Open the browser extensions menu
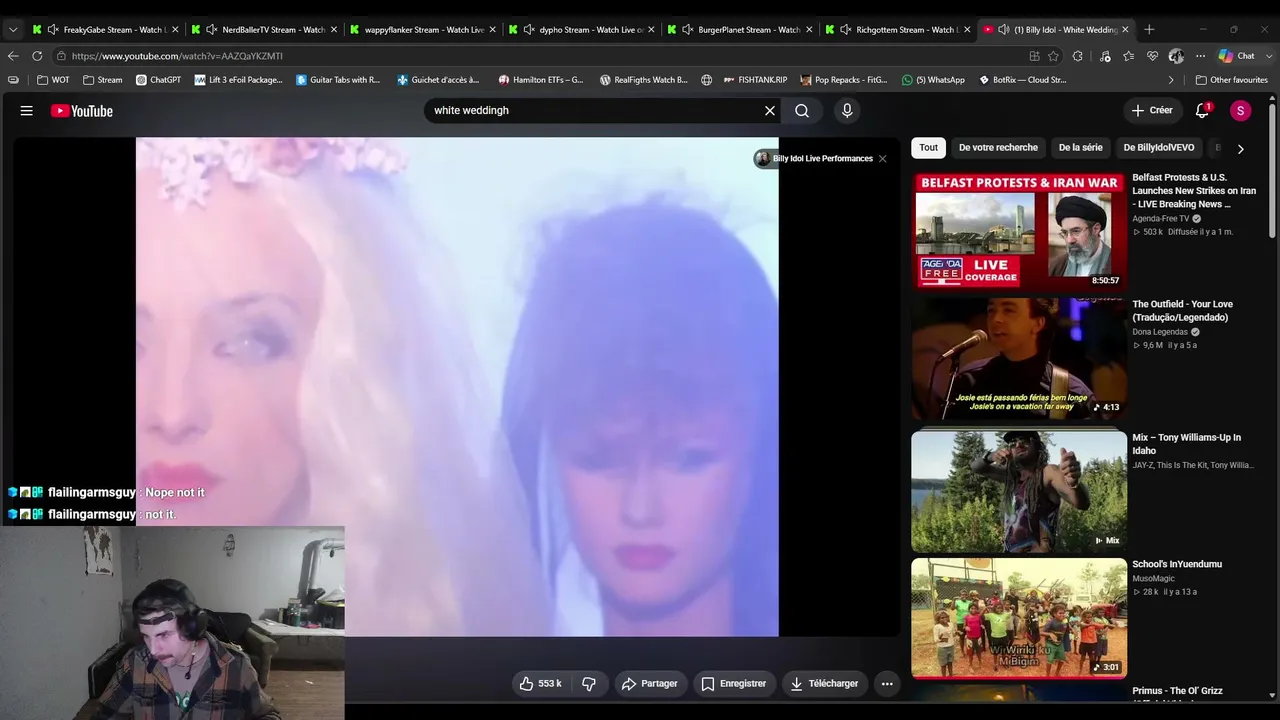The image size is (1280, 720). [1078, 56]
